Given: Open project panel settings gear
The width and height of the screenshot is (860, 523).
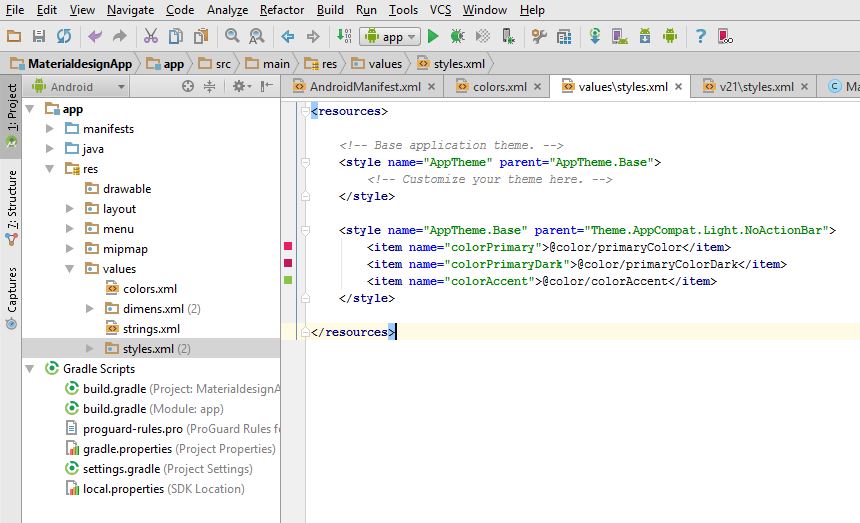Looking at the screenshot, I should [240, 87].
